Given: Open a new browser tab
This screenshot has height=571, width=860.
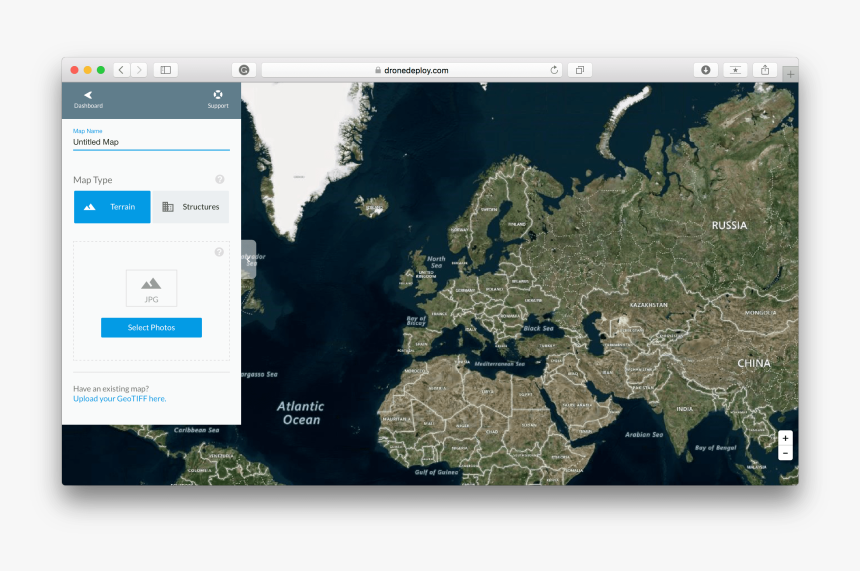Looking at the screenshot, I should tap(790, 74).
